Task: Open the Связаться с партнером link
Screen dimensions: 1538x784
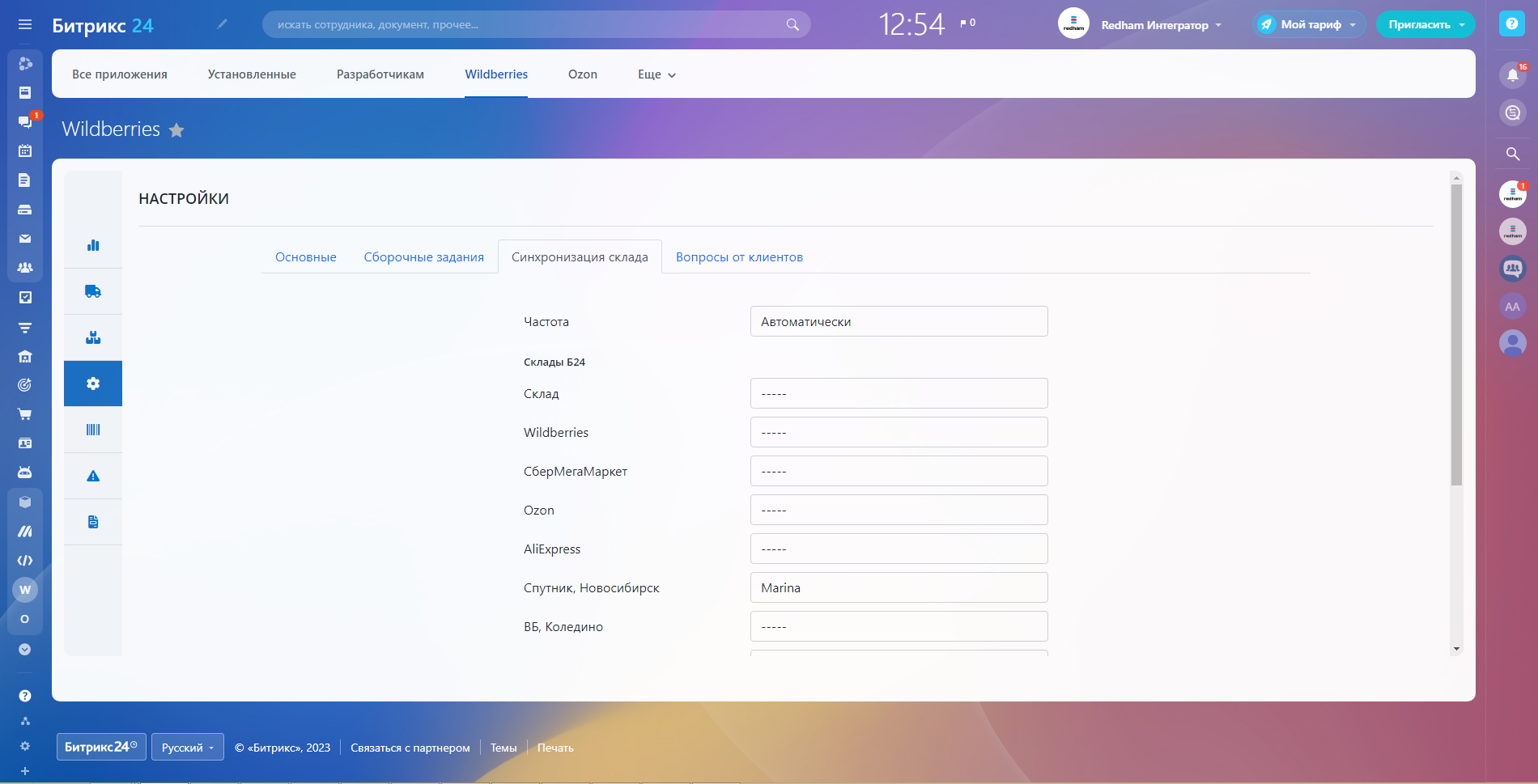Action: coord(410,747)
